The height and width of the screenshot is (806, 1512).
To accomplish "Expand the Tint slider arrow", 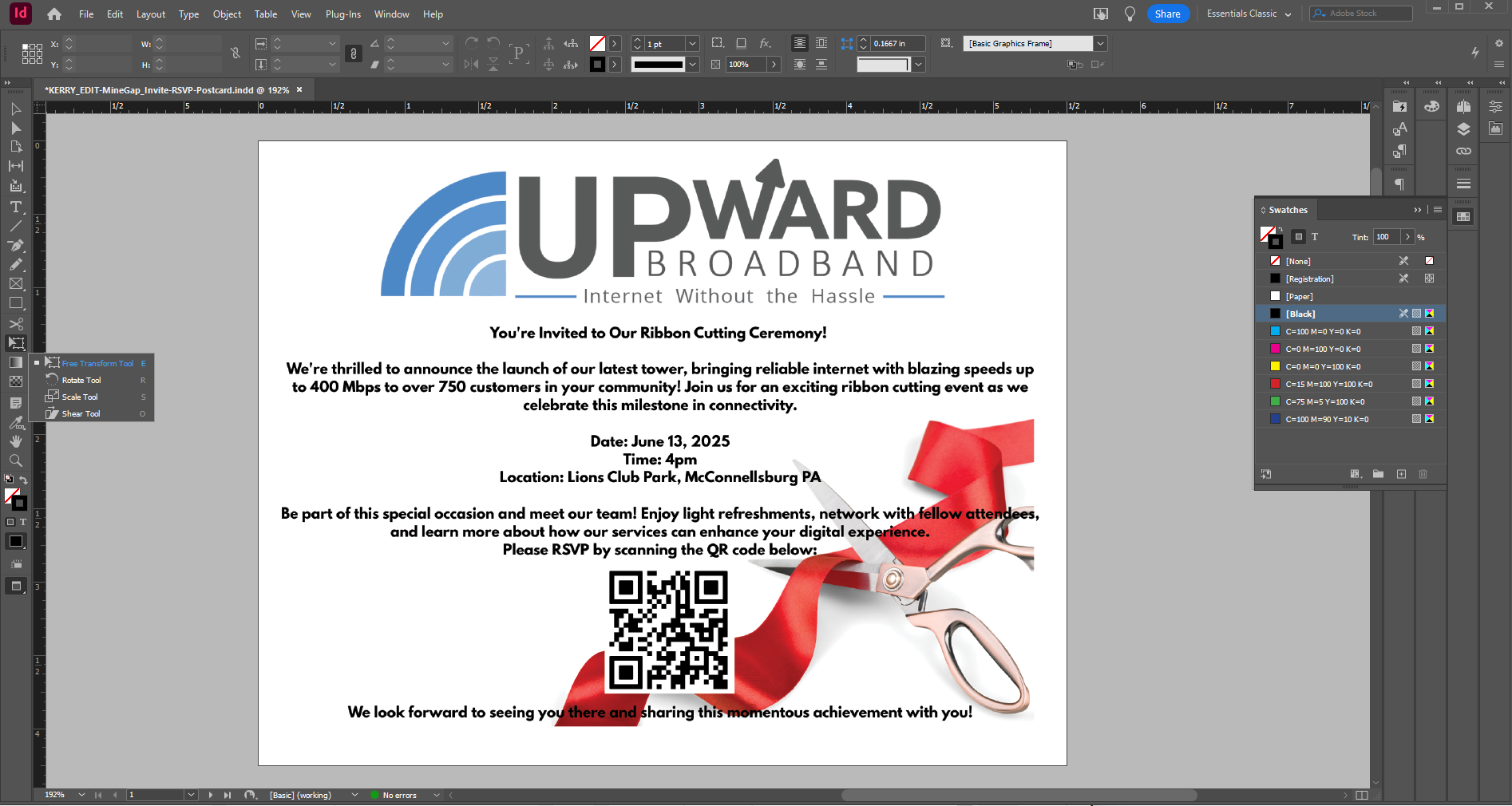I will tap(1407, 237).
